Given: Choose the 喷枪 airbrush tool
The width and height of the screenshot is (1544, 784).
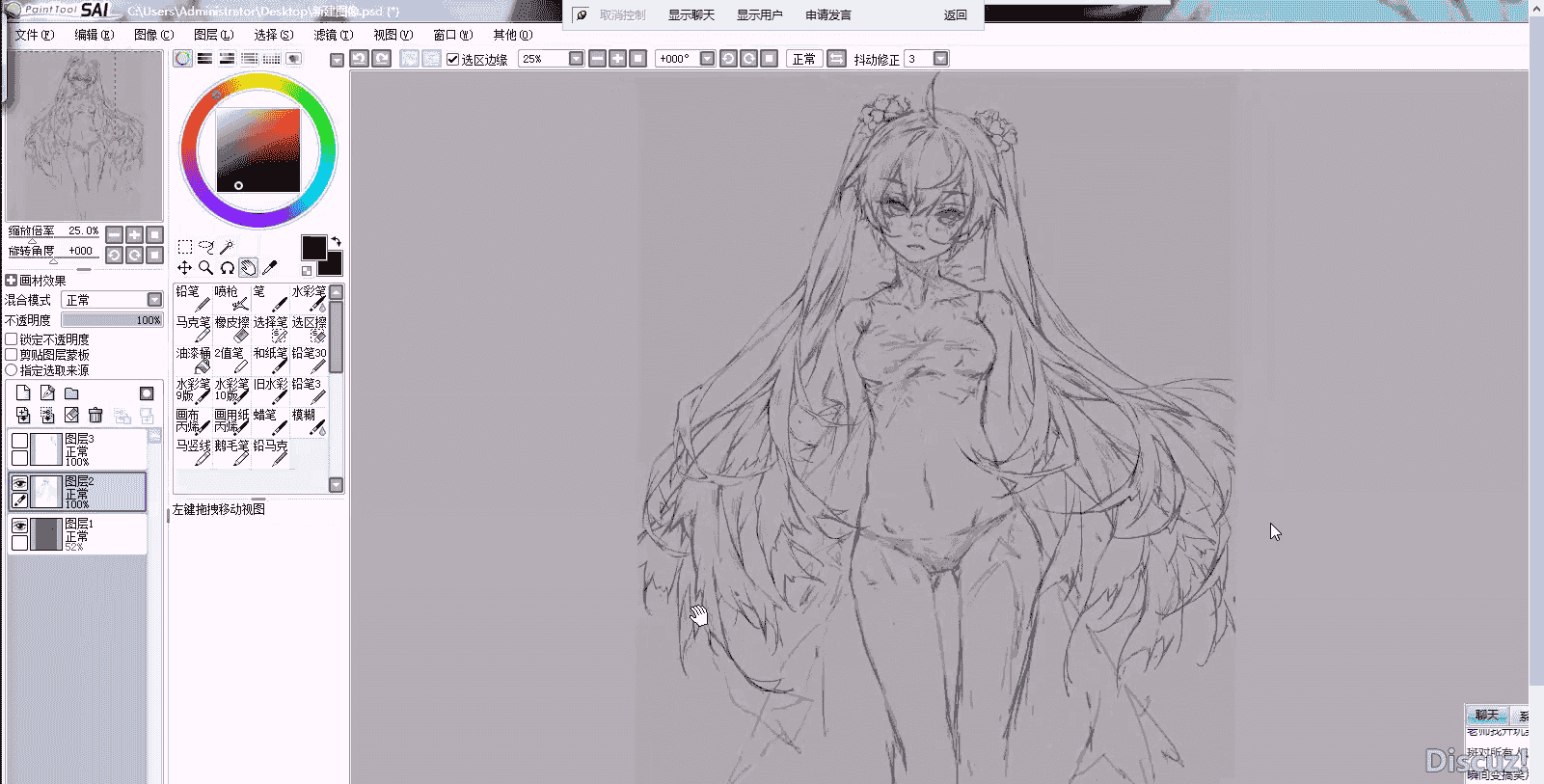Looking at the screenshot, I should click(x=231, y=298).
